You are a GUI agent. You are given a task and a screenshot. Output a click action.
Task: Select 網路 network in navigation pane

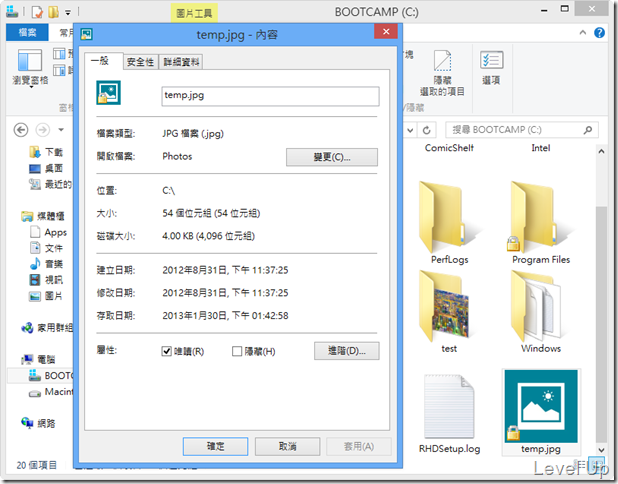pos(38,423)
